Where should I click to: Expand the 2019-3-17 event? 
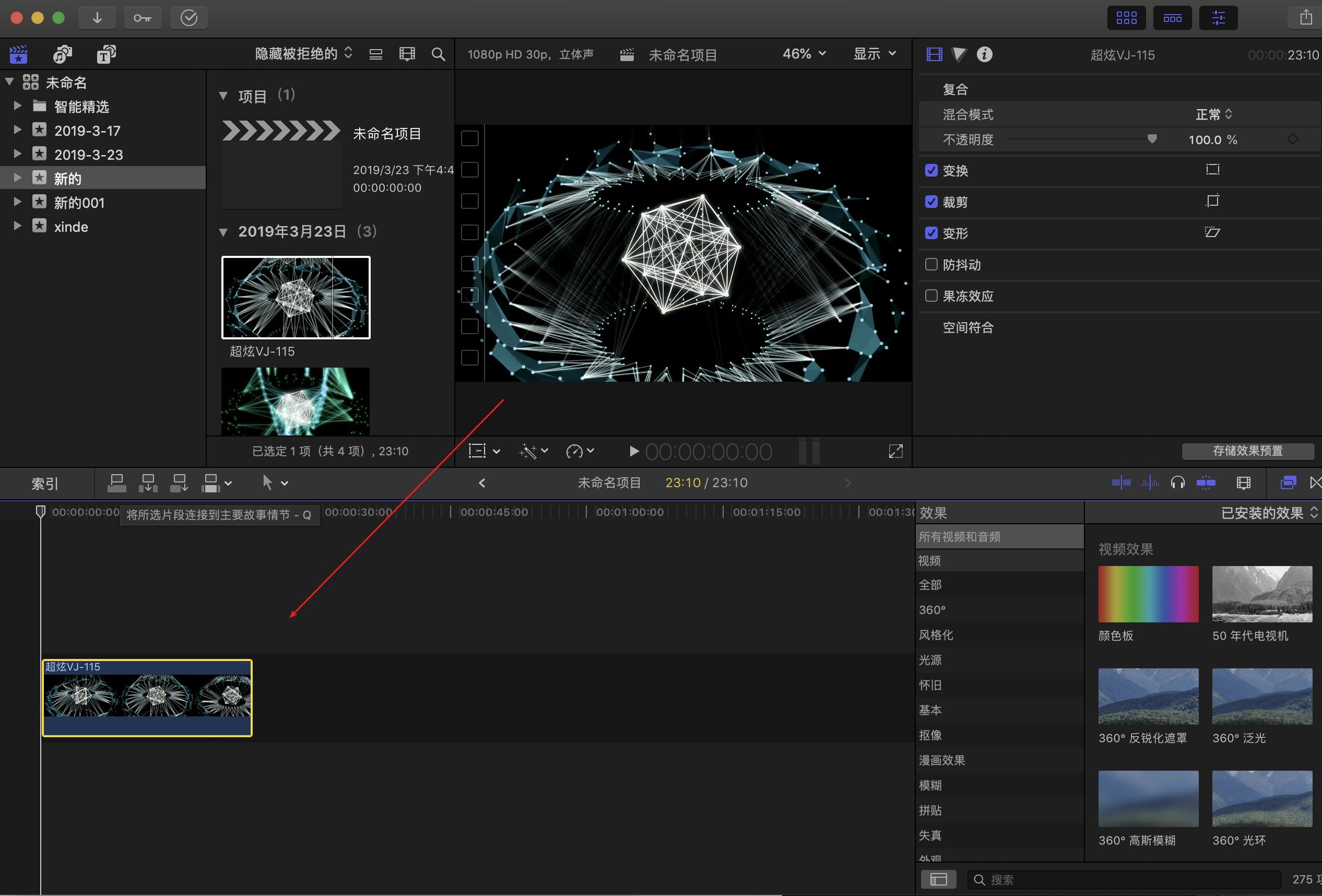(x=18, y=129)
